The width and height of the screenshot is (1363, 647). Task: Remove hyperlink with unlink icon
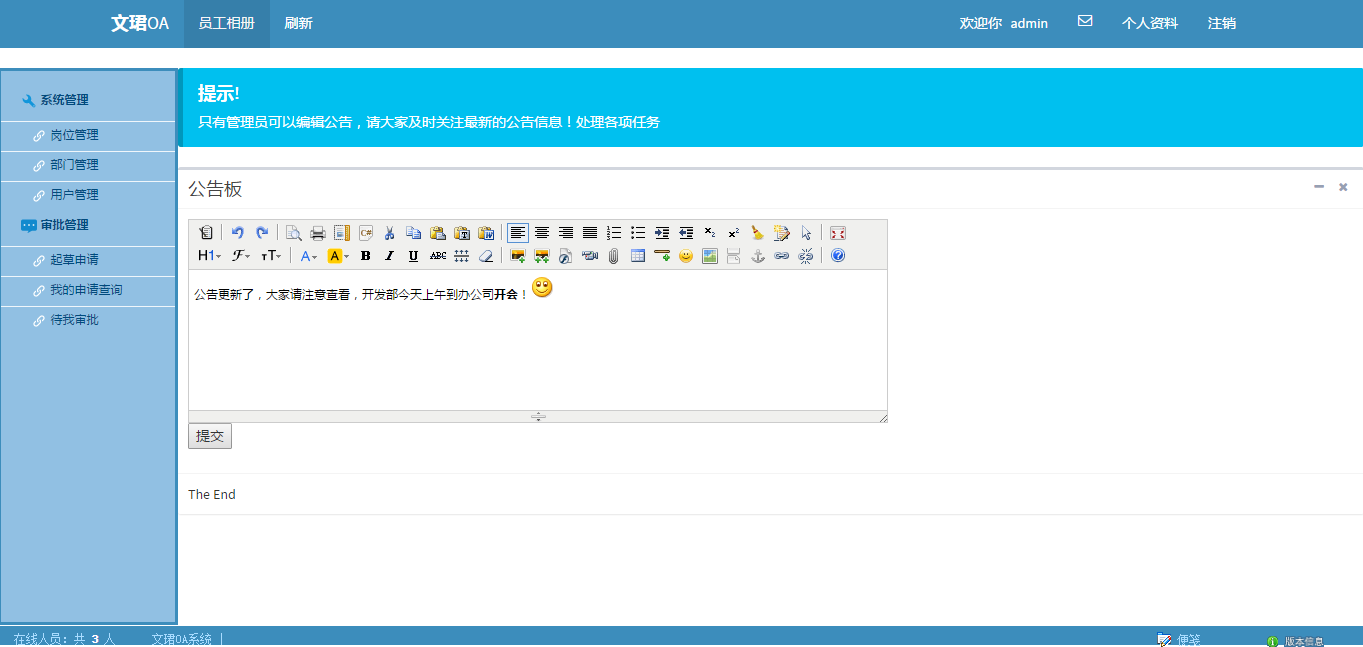point(806,256)
